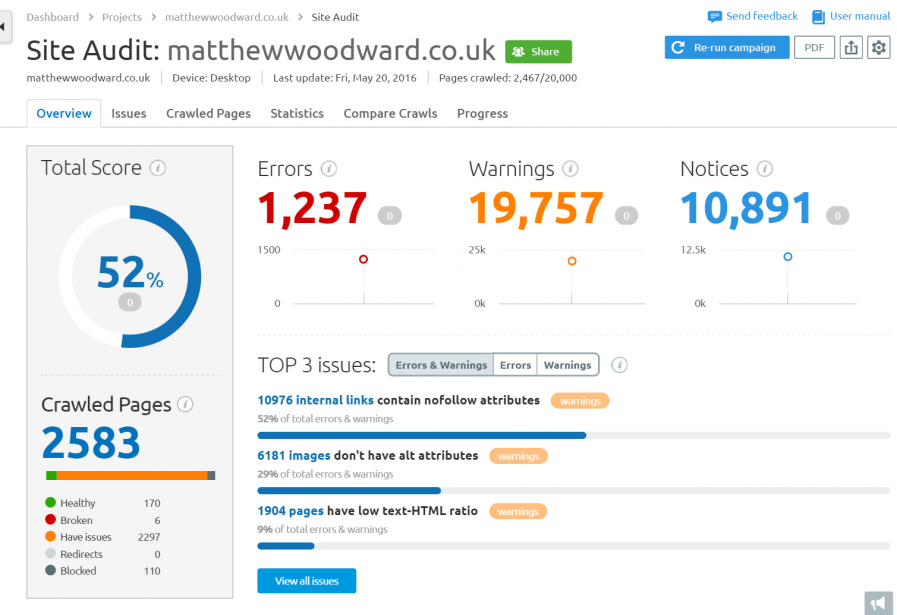Select the Errors & Warnings filter
Screen dimensions: 897x615
[x=441, y=365]
